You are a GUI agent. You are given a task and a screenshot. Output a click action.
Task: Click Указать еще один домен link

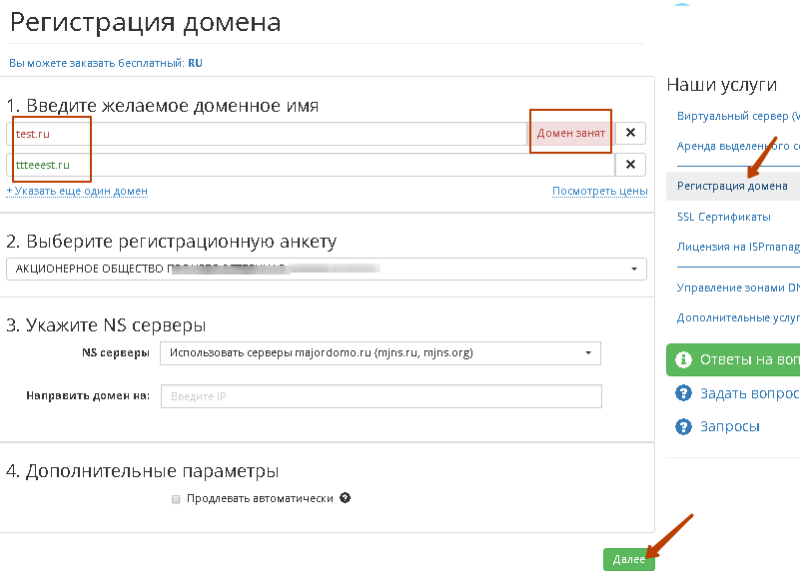[x=77, y=191]
